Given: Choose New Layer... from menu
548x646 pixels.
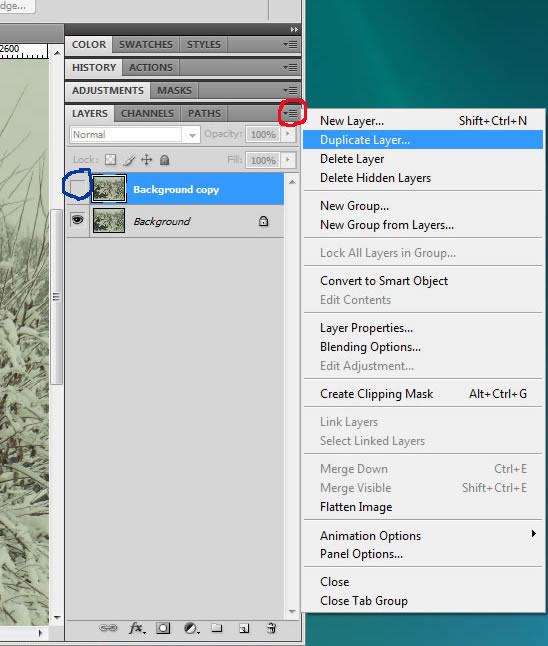Looking at the screenshot, I should (x=423, y=121).
